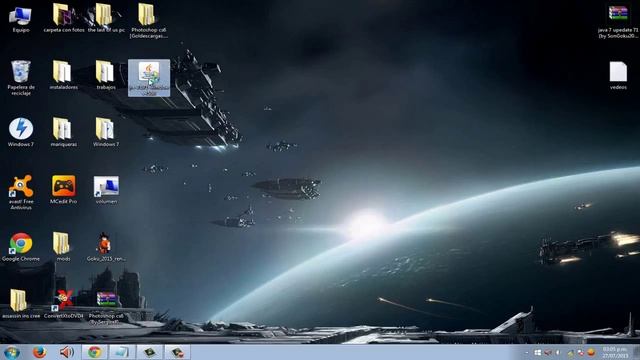
Task: Launch MCedit Pro
Action: (x=63, y=189)
